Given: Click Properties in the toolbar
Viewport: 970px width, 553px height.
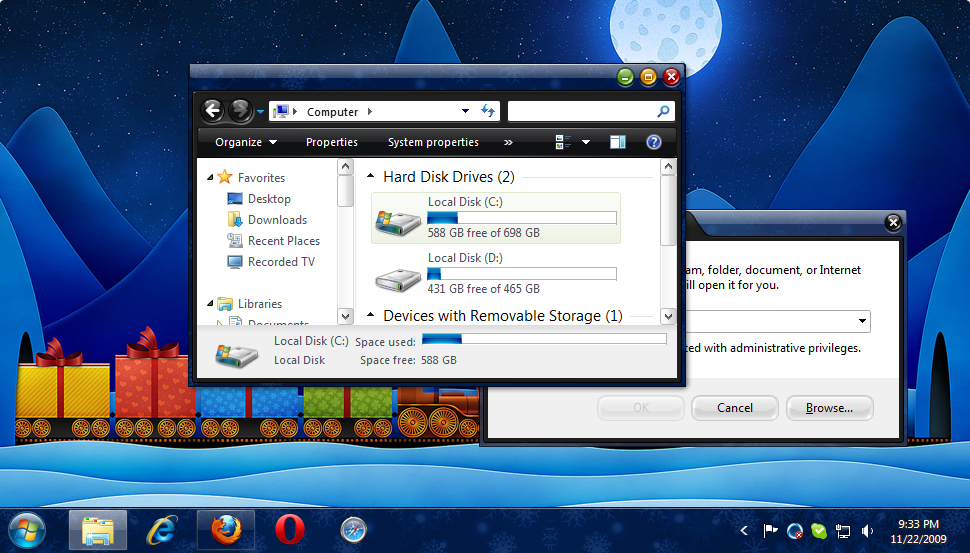Looking at the screenshot, I should (331, 142).
